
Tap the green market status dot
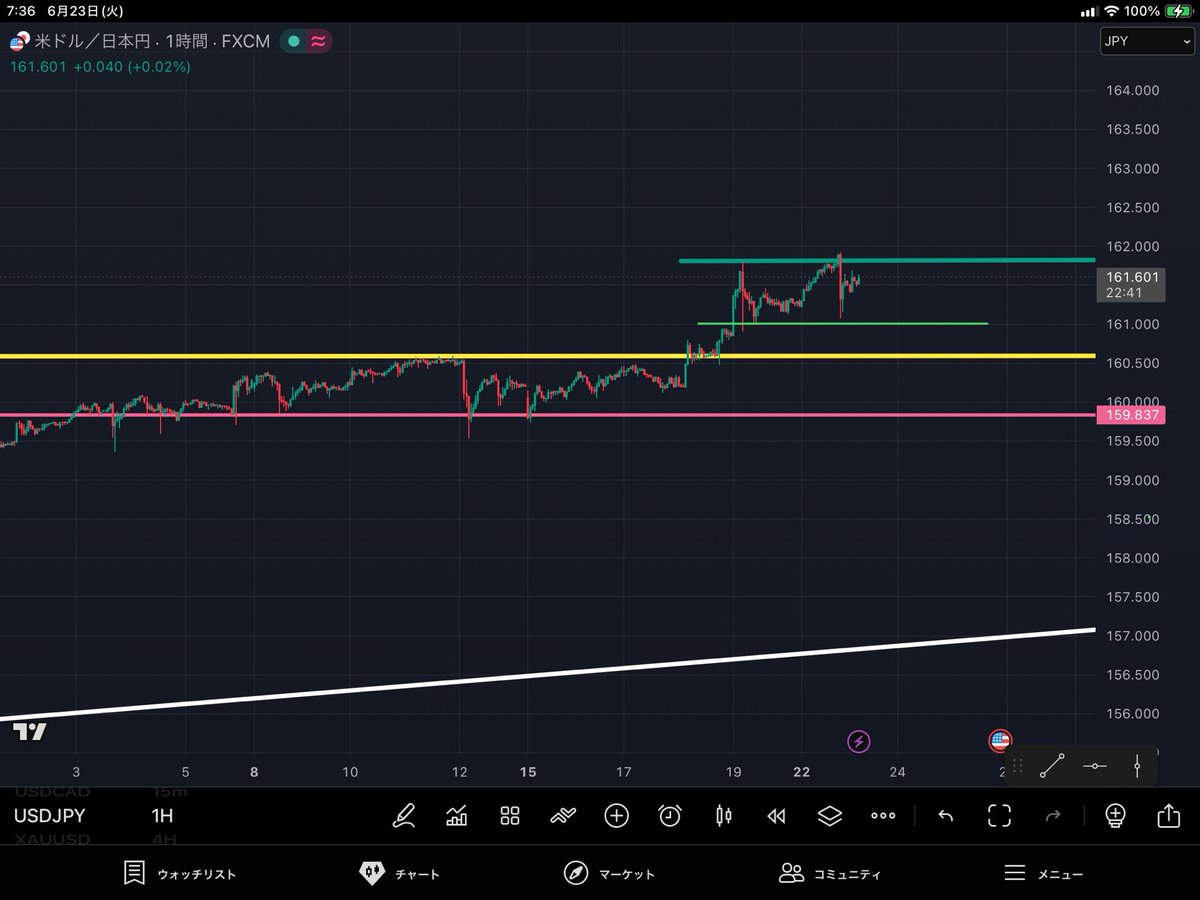point(293,42)
